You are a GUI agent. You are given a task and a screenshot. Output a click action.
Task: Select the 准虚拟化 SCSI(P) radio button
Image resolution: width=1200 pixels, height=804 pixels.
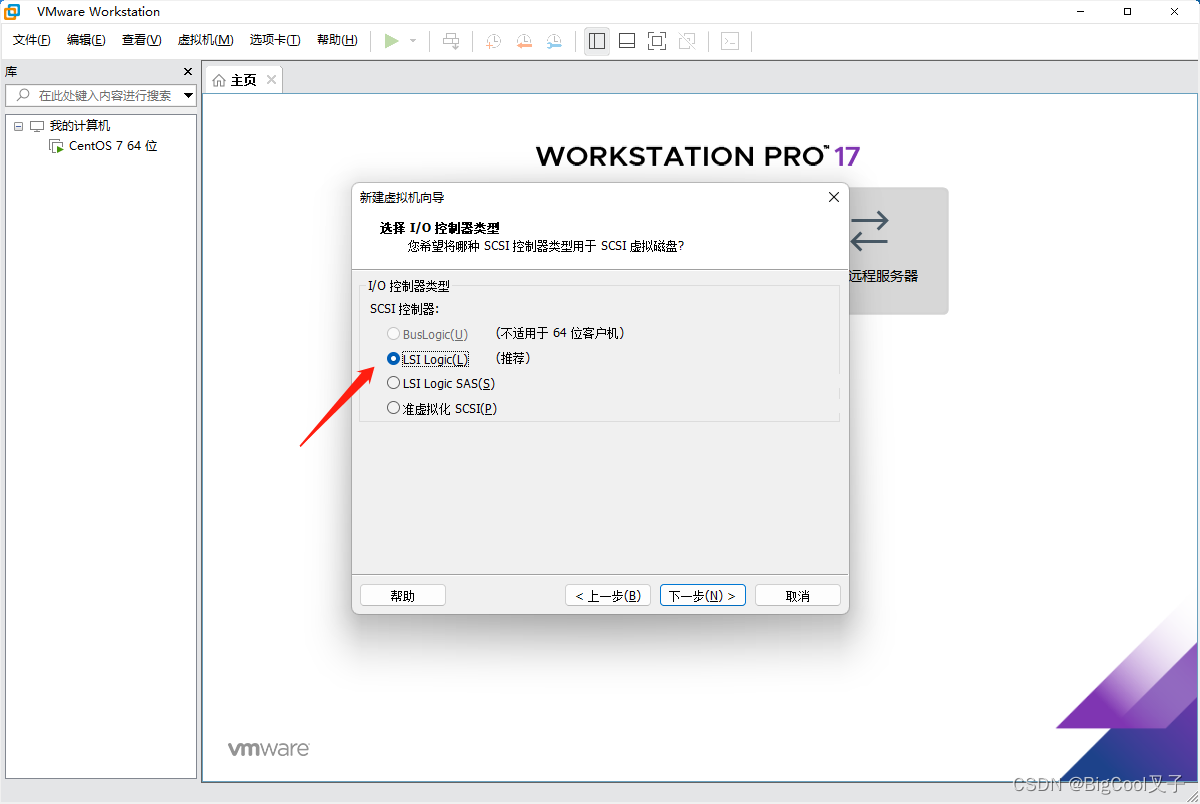[x=393, y=408]
